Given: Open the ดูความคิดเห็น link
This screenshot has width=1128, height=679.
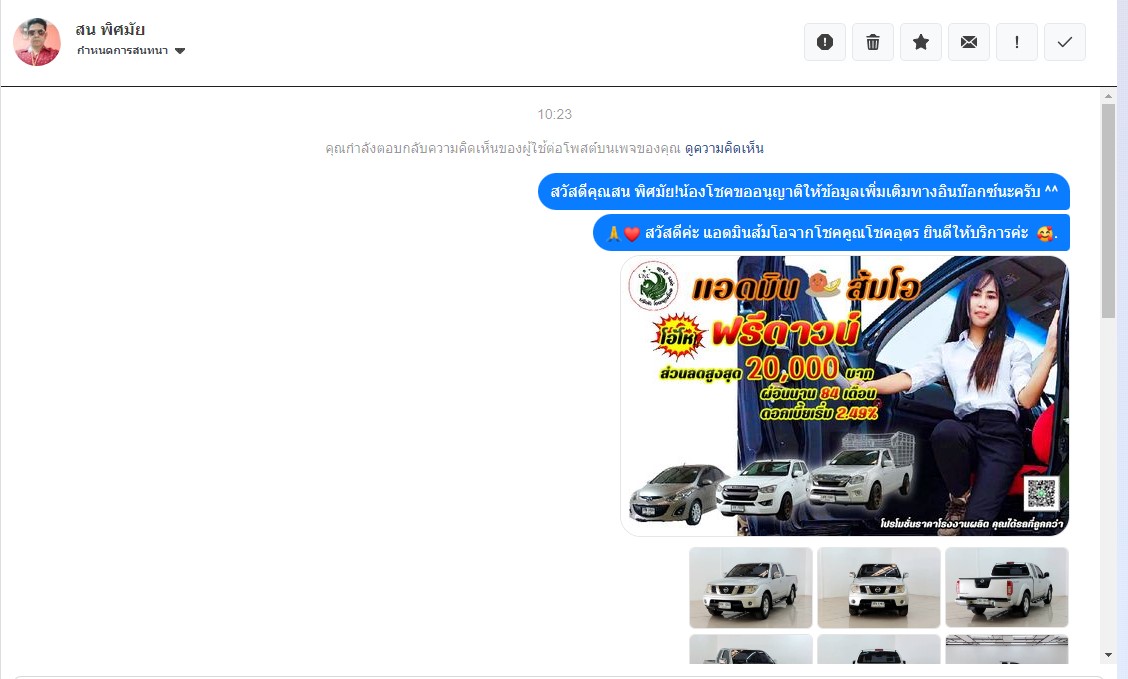Looking at the screenshot, I should pyautogui.click(x=724, y=148).
